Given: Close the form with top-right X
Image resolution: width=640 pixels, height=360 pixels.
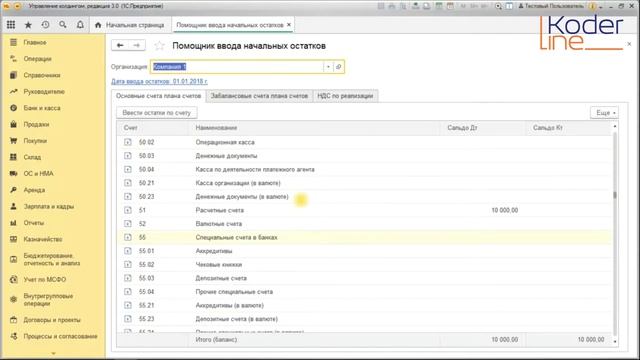Looking at the screenshot, I should coord(629,44).
